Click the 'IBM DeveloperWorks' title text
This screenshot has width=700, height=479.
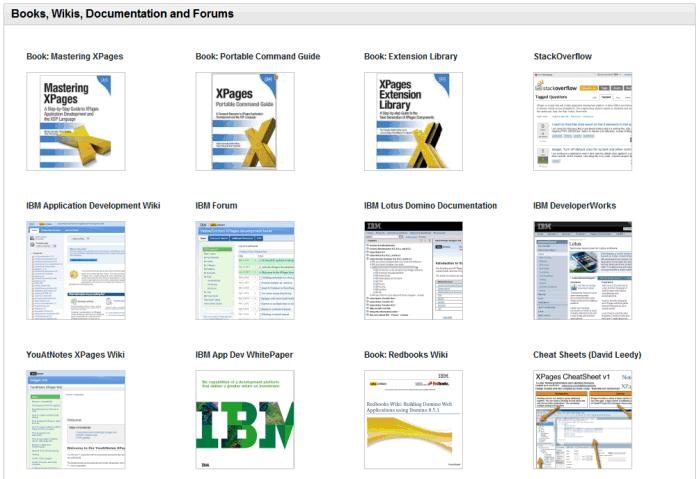pos(575,206)
